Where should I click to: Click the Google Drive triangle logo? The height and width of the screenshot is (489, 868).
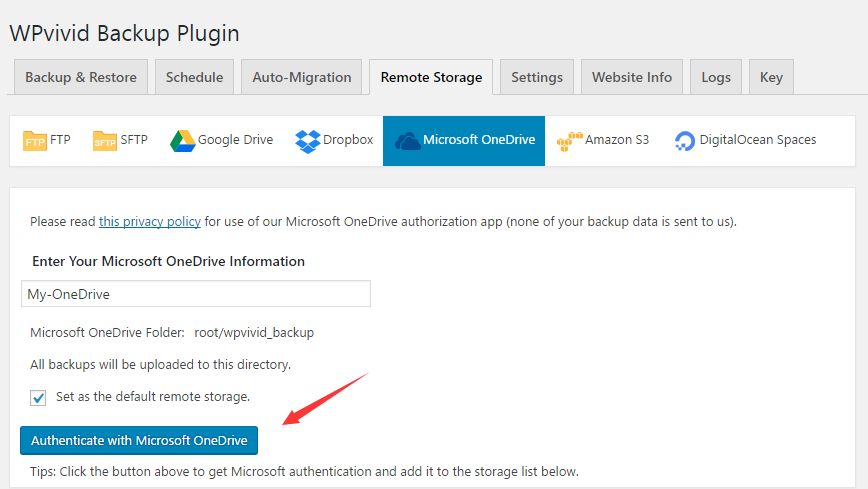(x=183, y=141)
